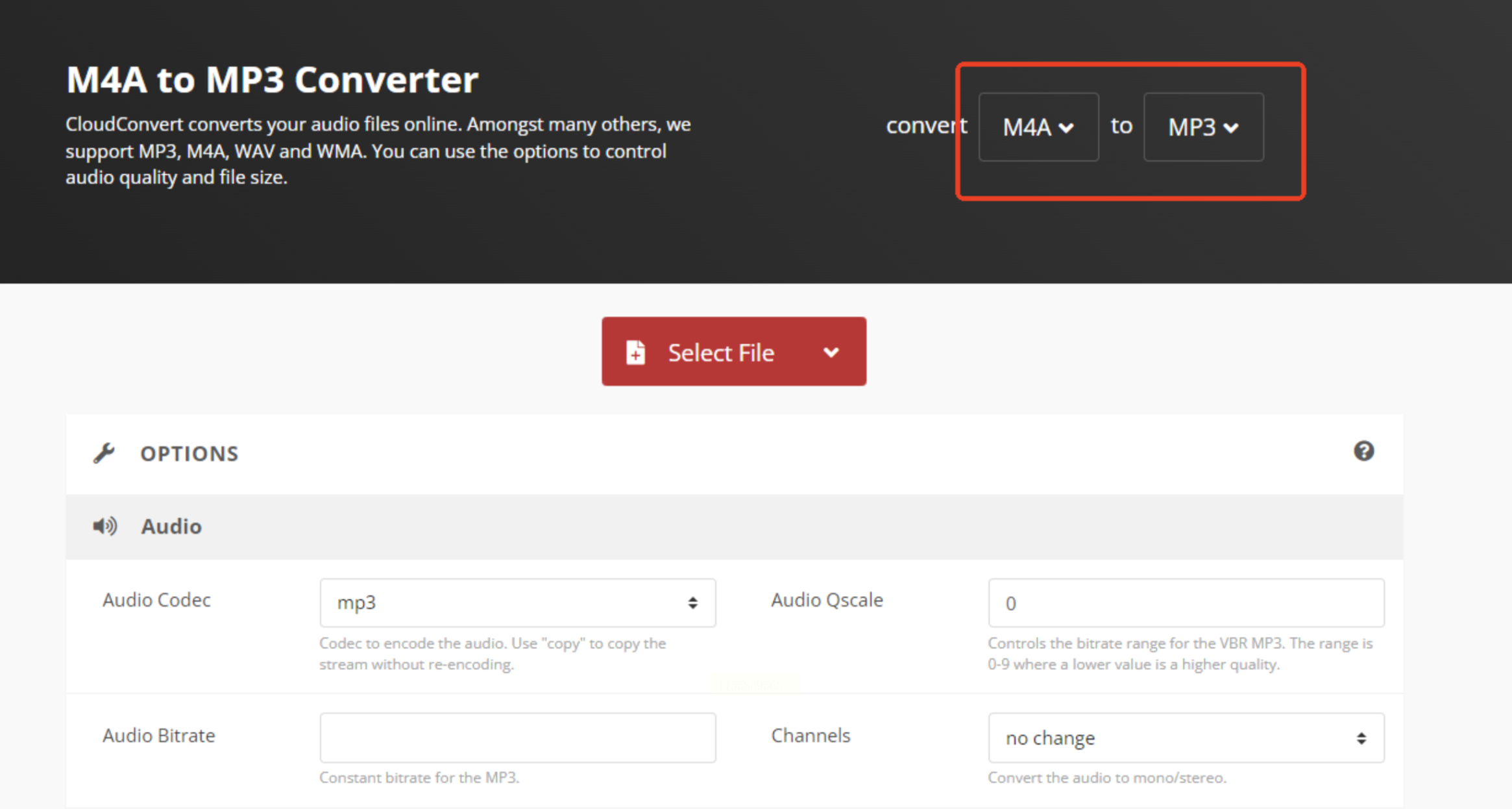Click the wrench icon beside OPTIONS
Viewport: 1512px width, 809px height.
click(x=104, y=453)
